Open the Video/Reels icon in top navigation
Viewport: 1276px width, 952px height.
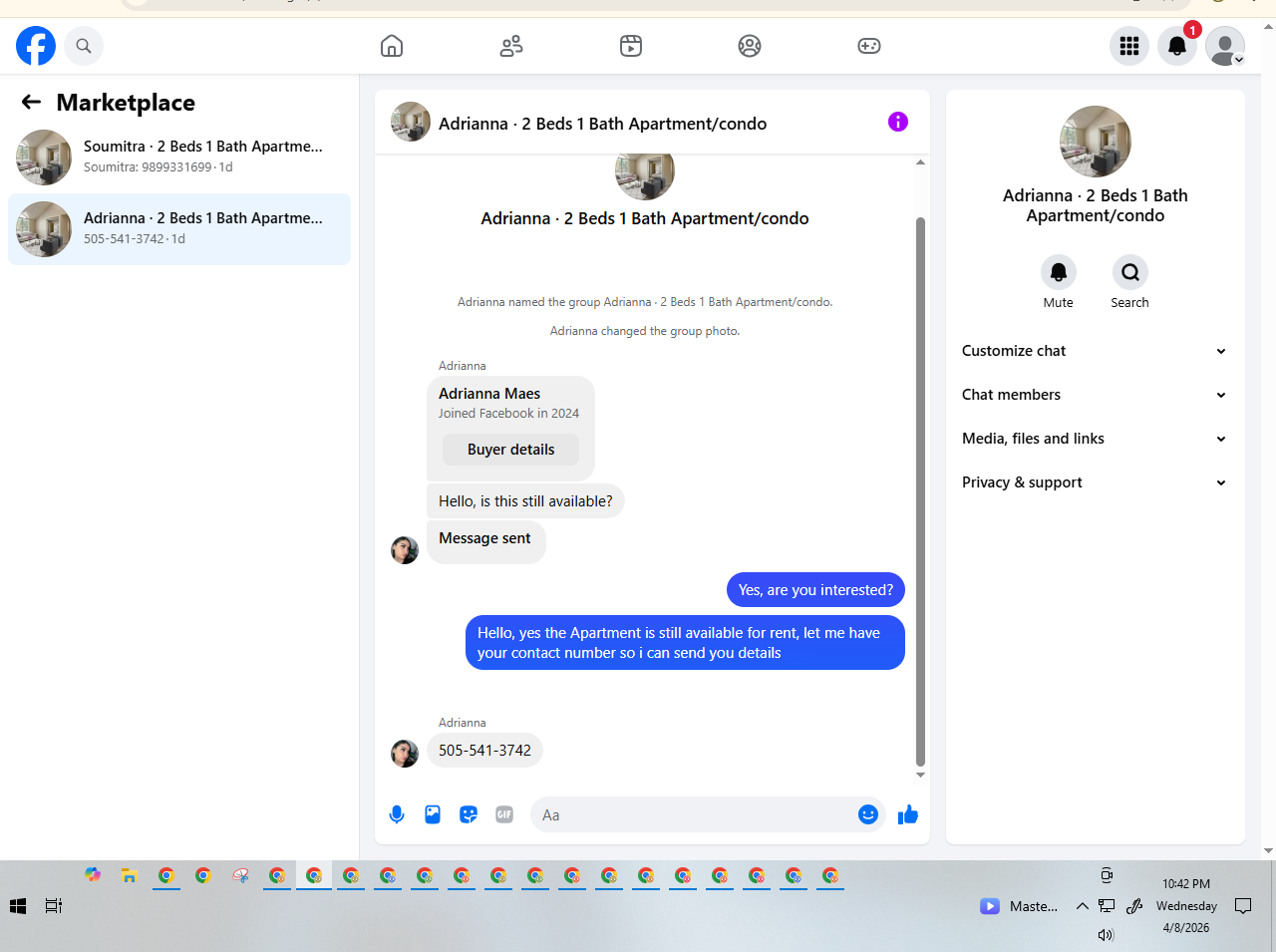click(631, 46)
